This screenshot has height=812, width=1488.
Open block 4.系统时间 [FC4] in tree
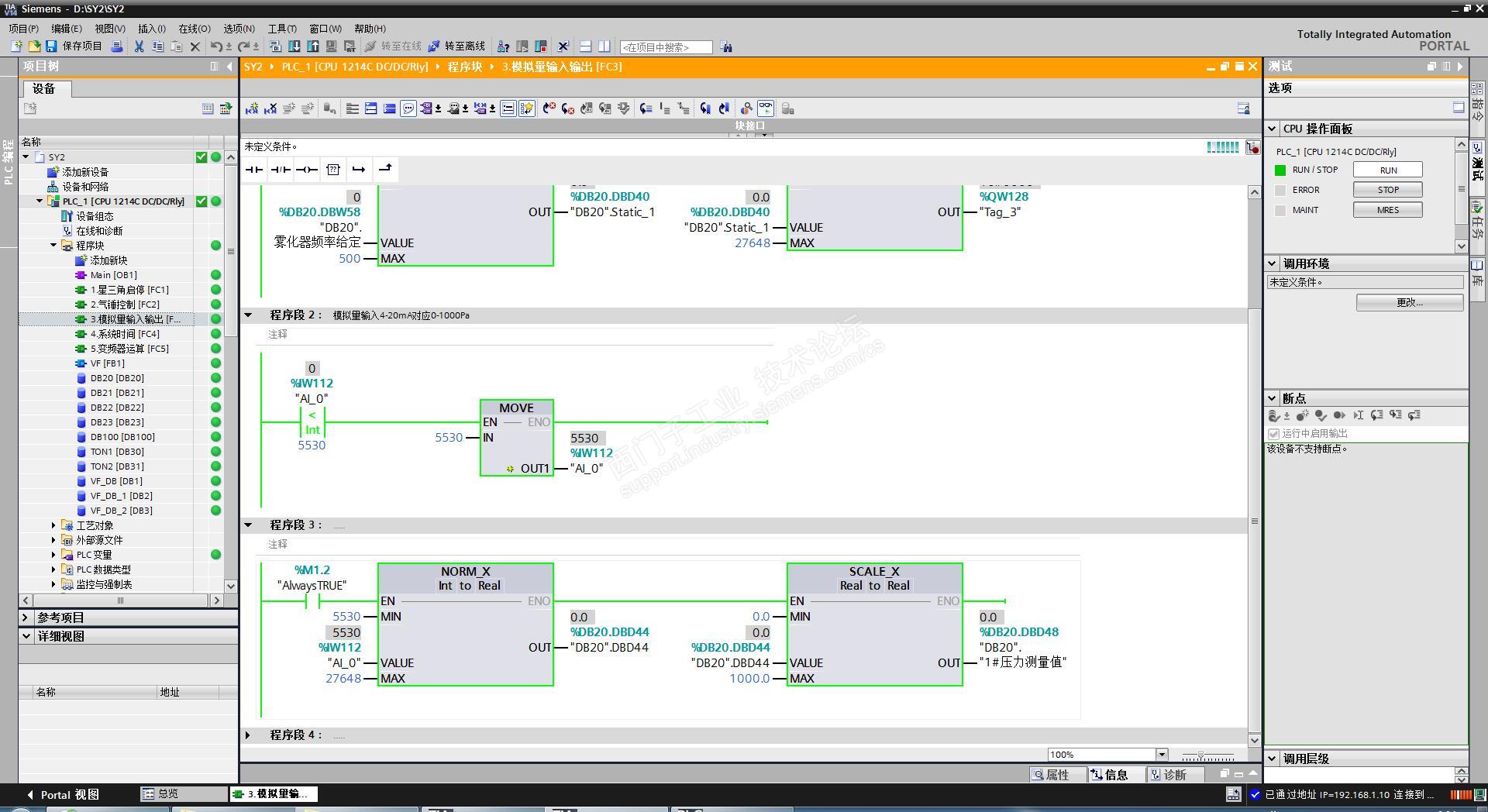tap(124, 334)
